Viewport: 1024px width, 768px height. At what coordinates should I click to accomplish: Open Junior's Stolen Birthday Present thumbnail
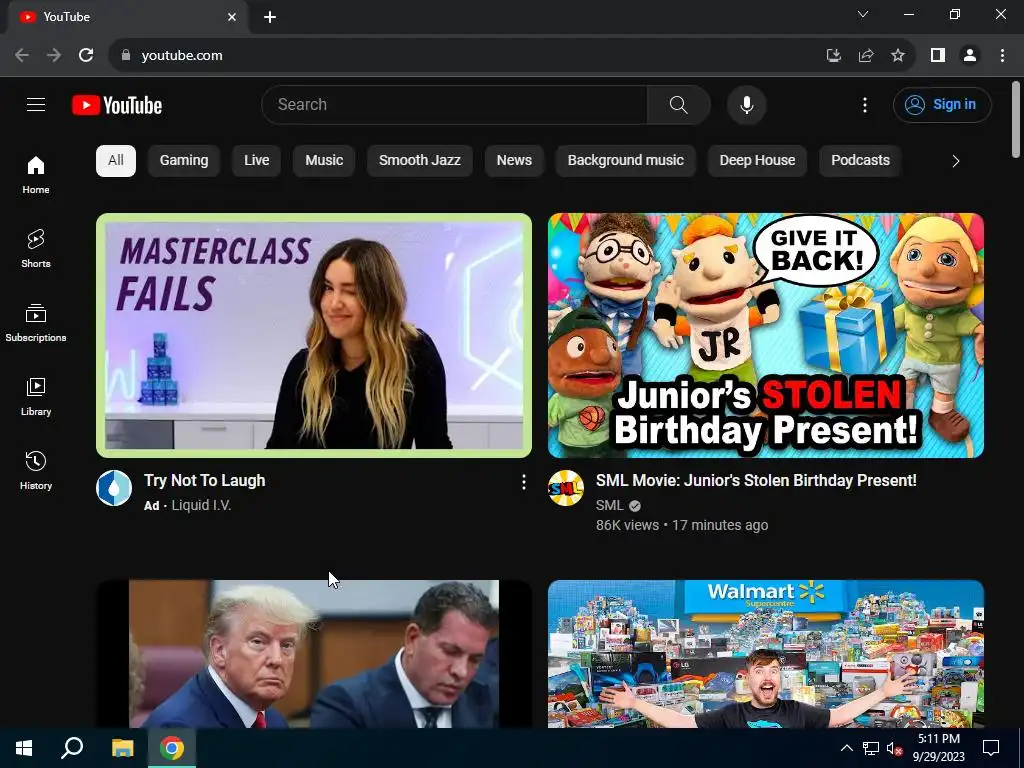[x=766, y=336]
